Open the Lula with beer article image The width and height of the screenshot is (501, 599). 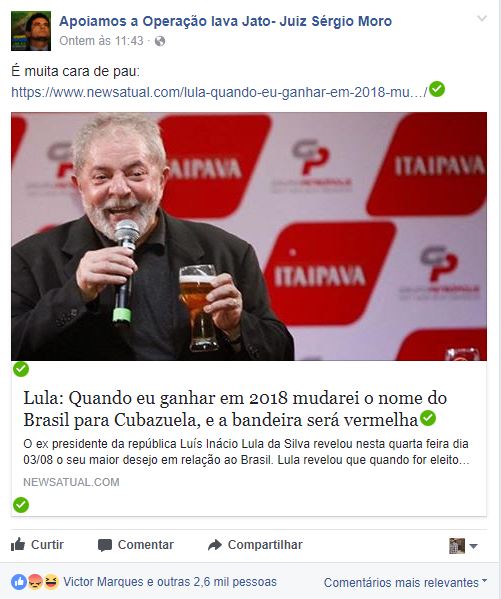[x=249, y=236]
